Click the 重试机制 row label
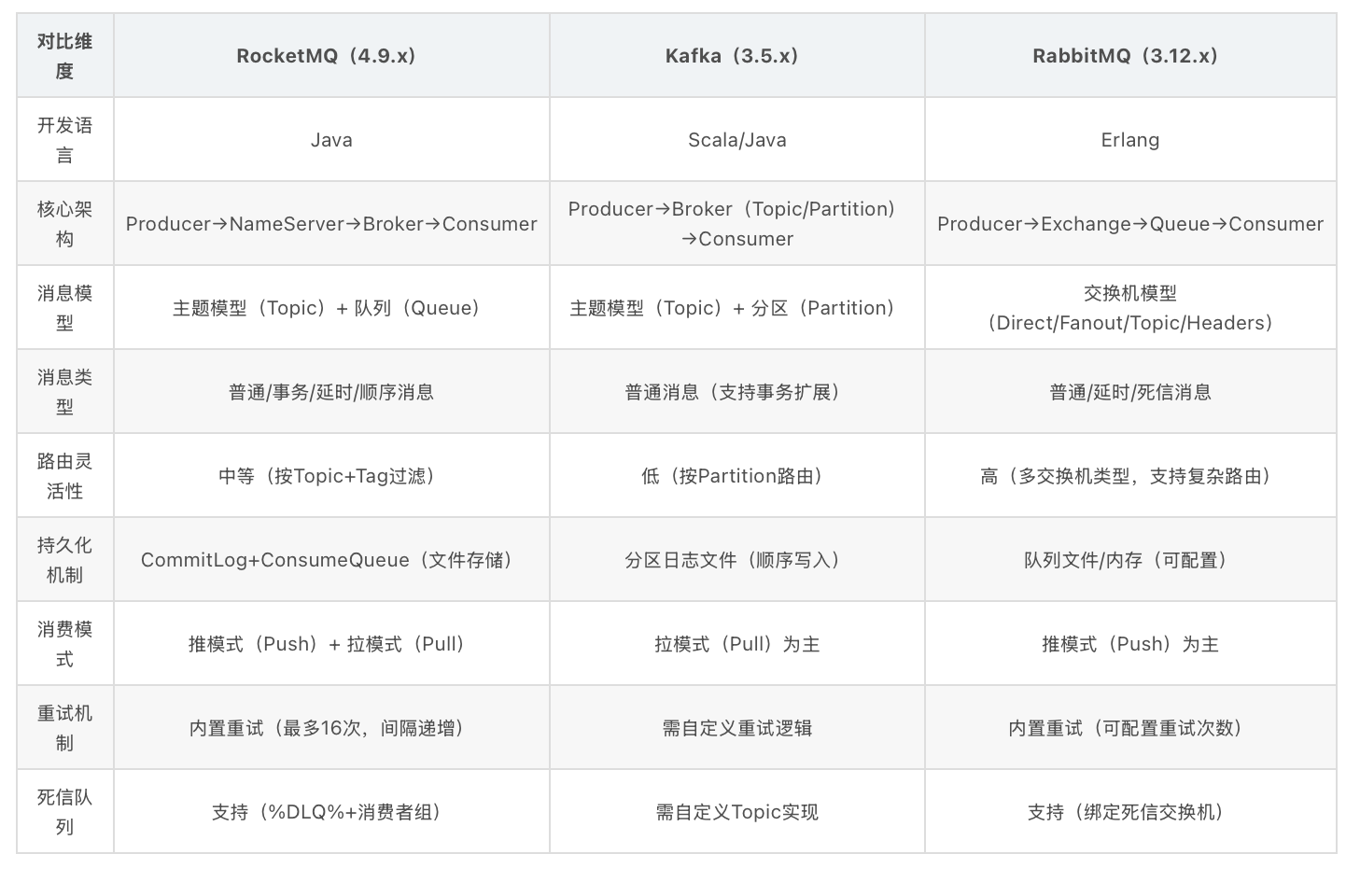Viewport: 1346px width, 896px height. [x=65, y=727]
